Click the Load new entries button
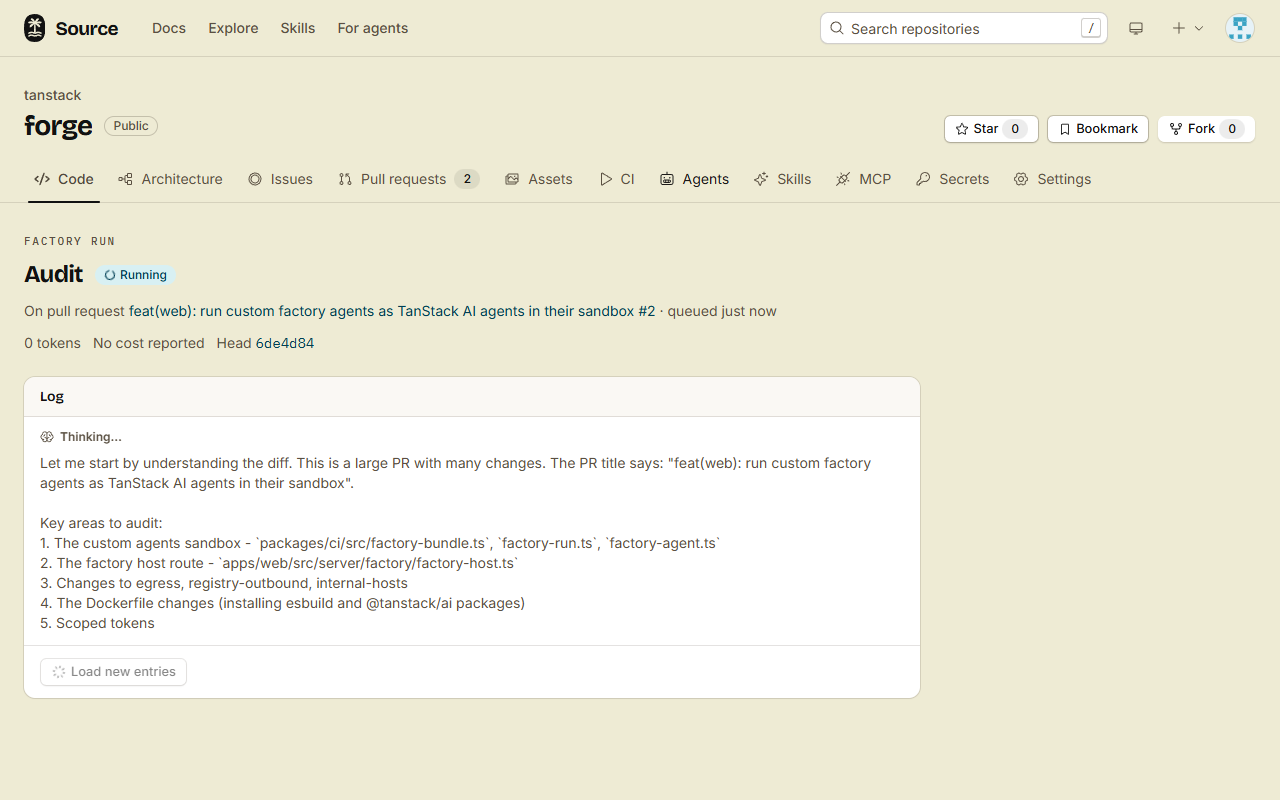1280x800 pixels. 113,672
